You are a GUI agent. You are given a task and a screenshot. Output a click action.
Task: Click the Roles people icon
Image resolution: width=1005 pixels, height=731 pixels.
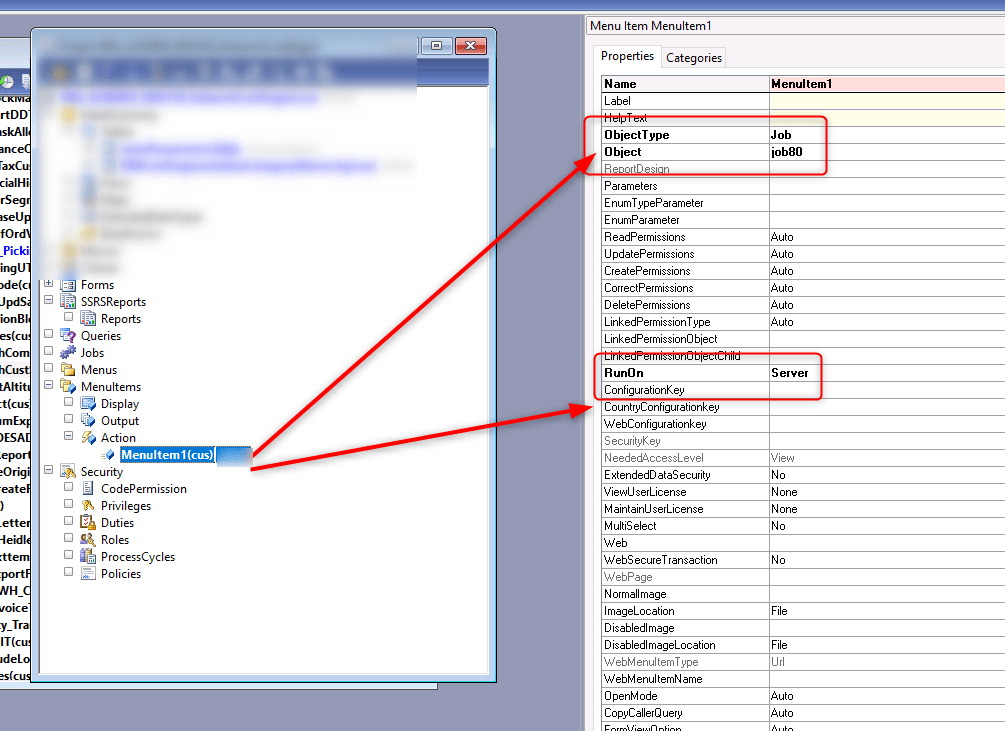[88, 540]
